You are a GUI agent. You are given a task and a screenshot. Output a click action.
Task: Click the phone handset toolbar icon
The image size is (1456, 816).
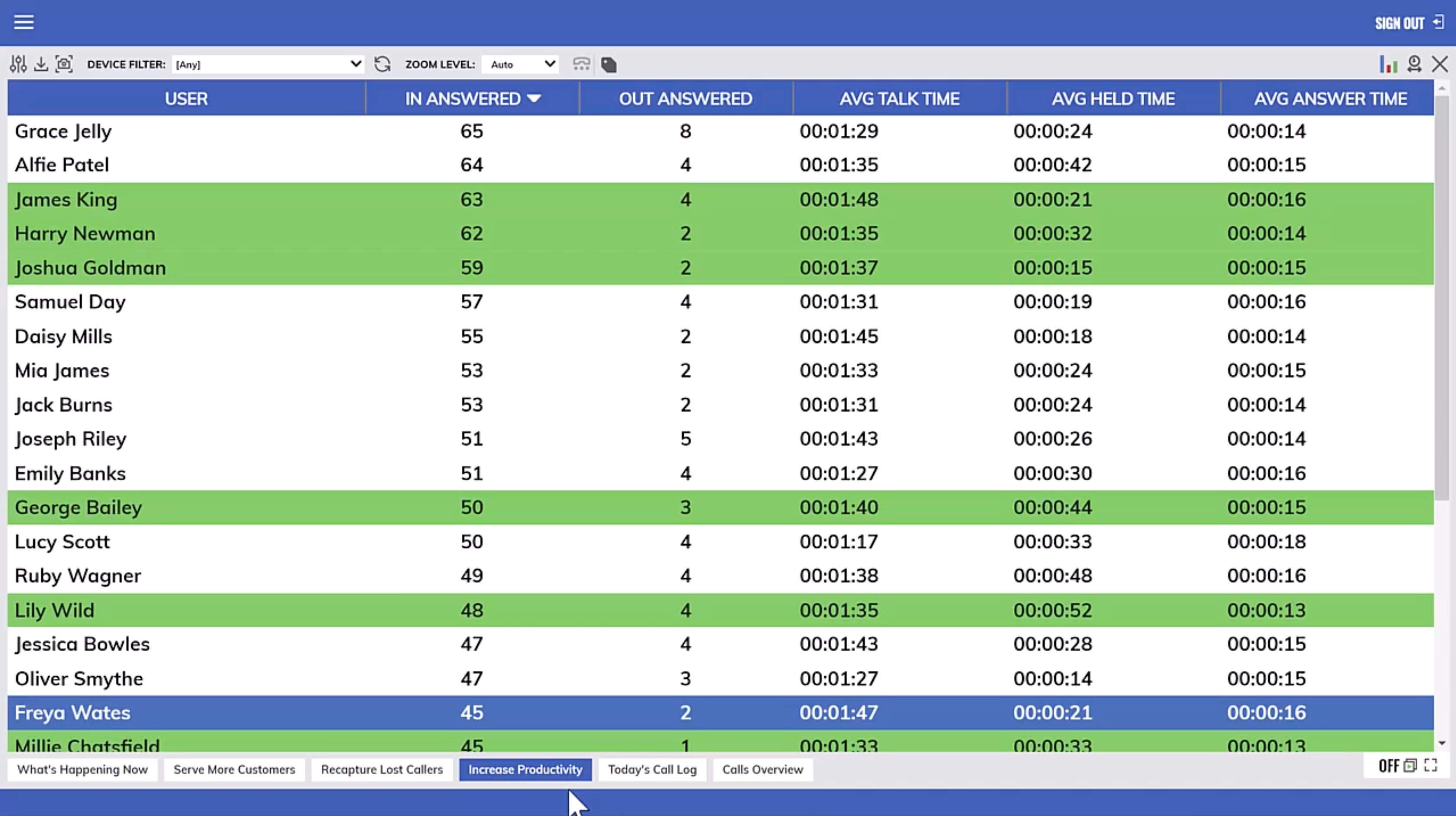pyautogui.click(x=581, y=65)
